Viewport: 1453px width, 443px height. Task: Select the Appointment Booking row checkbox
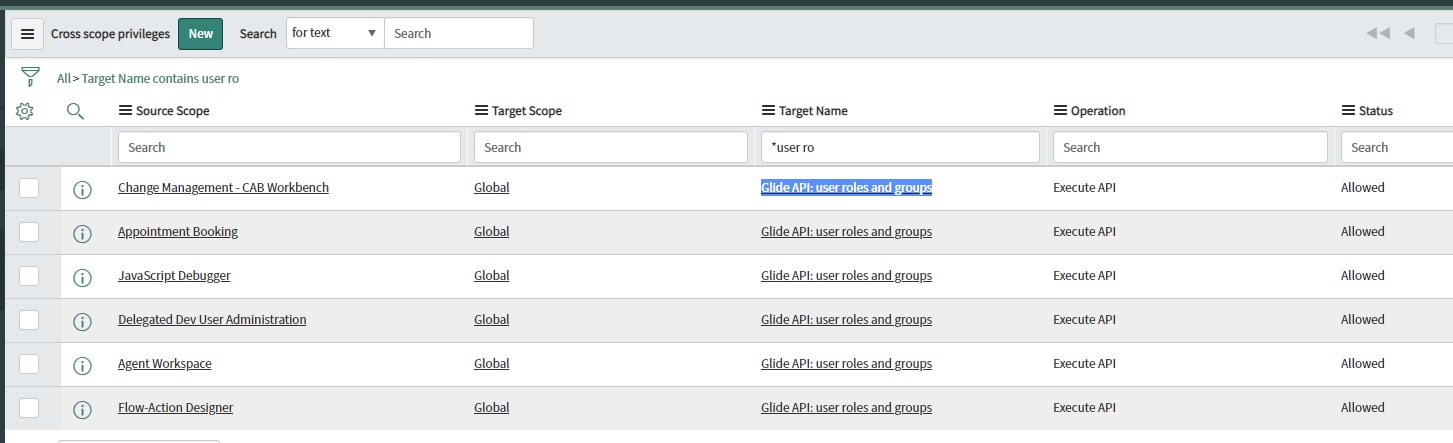coord(29,232)
